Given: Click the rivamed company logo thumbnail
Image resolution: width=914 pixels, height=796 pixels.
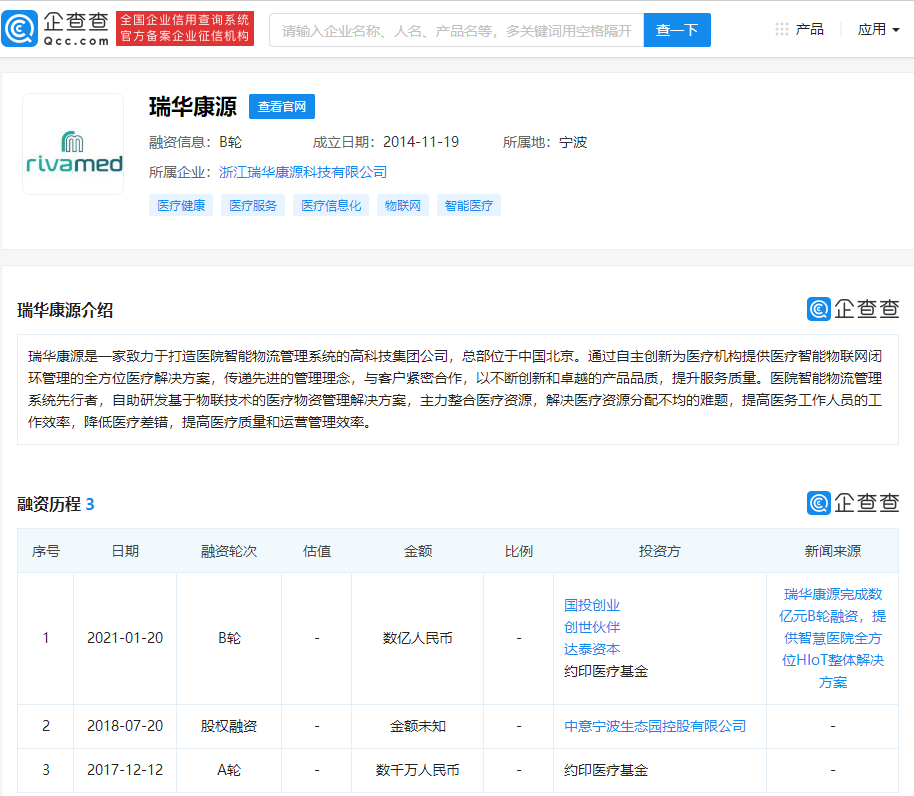Looking at the screenshot, I should click(73, 144).
